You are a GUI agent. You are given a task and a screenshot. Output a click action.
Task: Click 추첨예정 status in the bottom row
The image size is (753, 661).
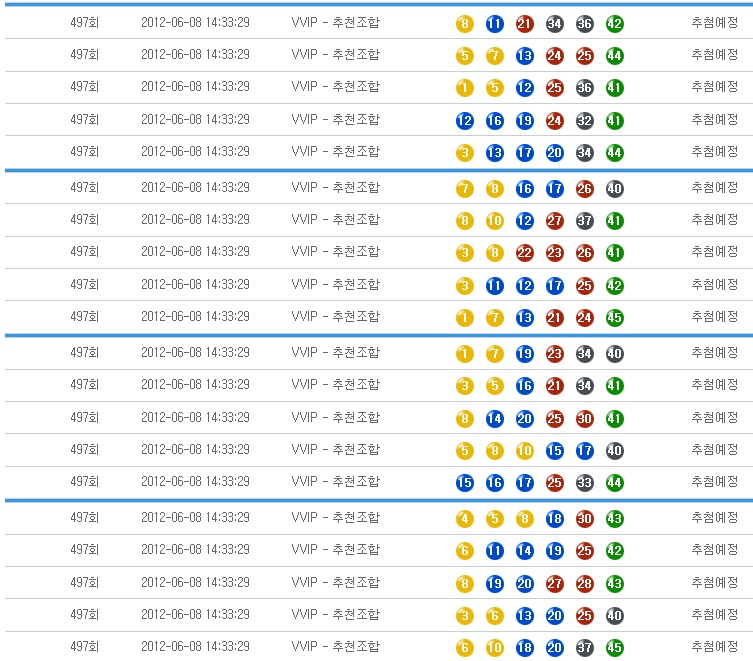click(714, 647)
